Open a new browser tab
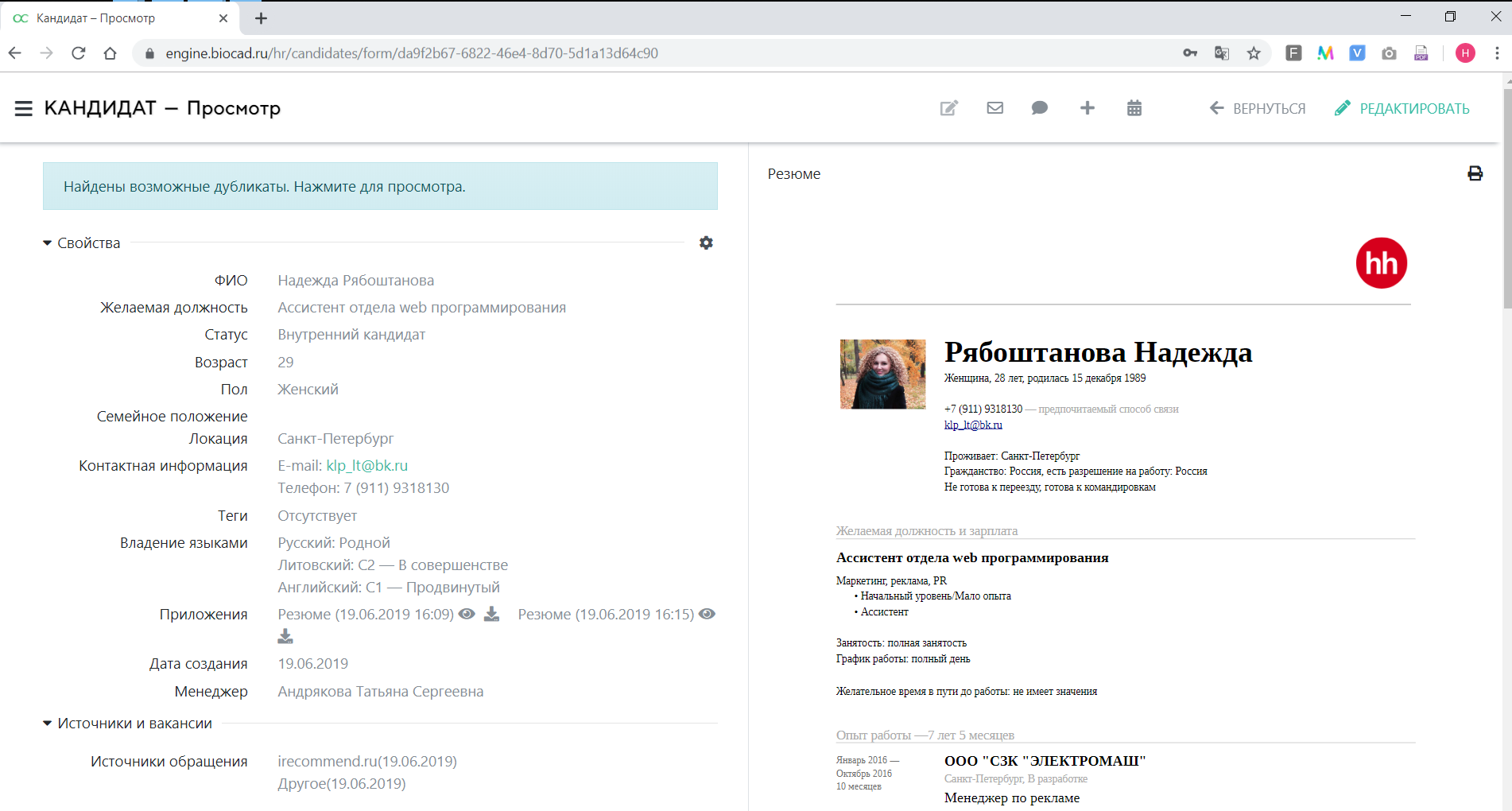Screen dimensions: 1512x811 coord(261,18)
